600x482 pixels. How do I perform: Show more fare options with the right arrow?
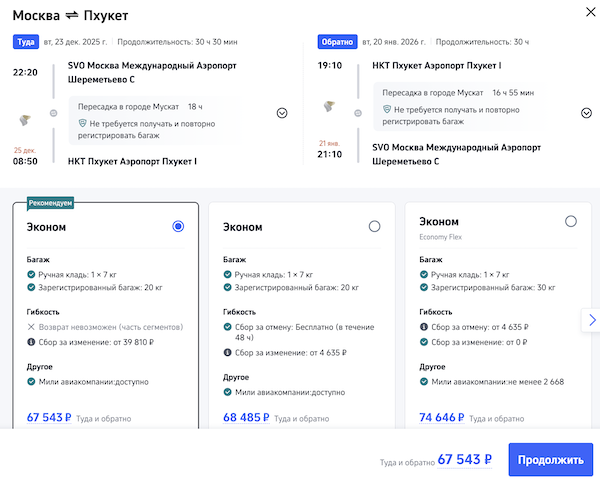click(x=592, y=320)
